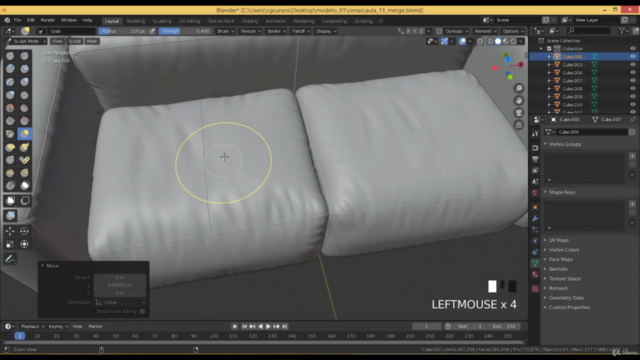Viewport: 640px width, 360px height.
Task: Toggle visibility of Collection in outliner
Action: pyautogui.click(x=633, y=49)
